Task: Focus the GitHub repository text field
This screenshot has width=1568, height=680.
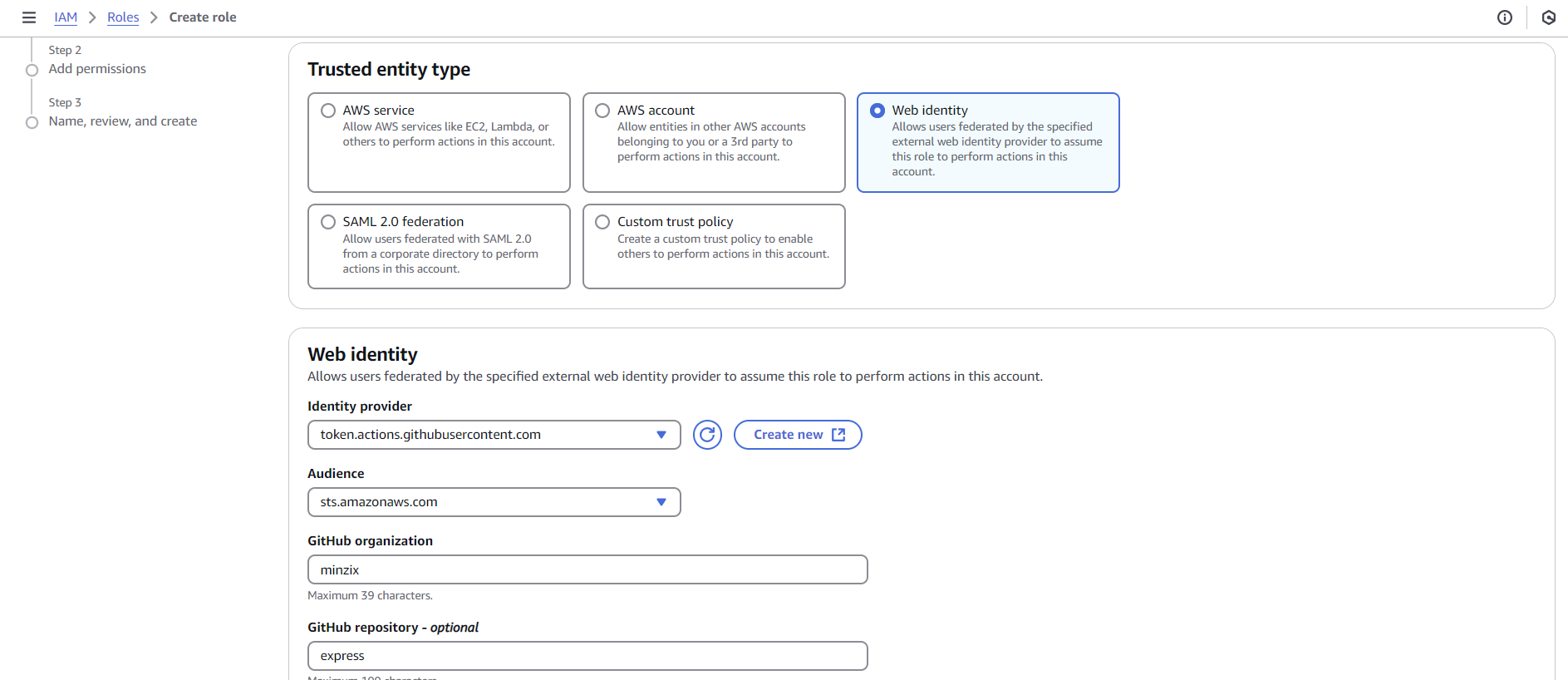Action: [587, 656]
